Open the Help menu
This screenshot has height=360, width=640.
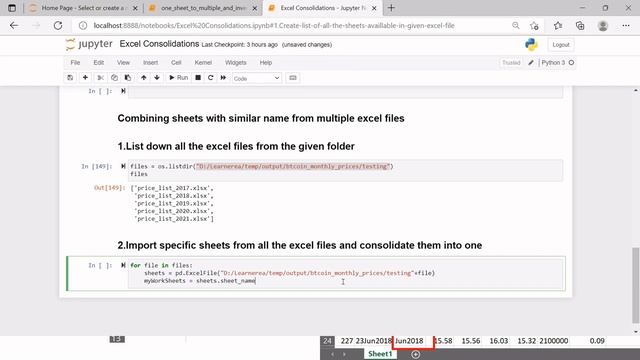[266, 62]
